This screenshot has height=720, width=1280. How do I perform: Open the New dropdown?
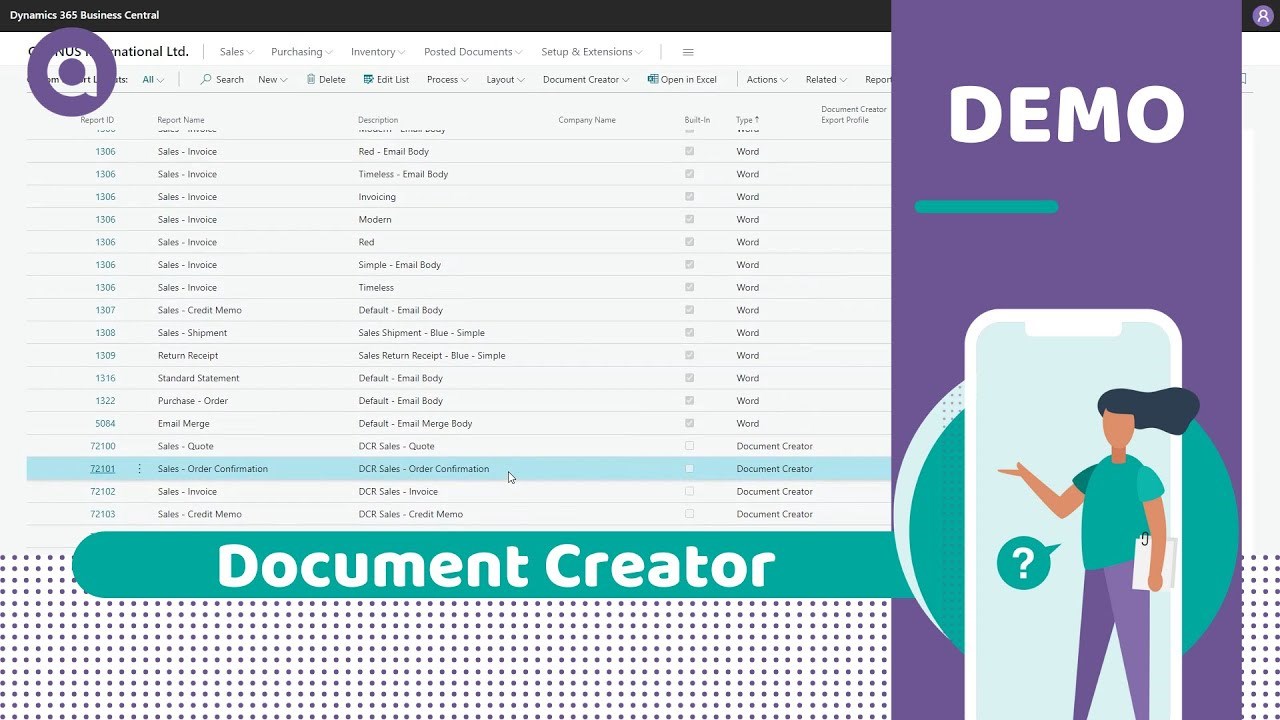click(x=273, y=80)
